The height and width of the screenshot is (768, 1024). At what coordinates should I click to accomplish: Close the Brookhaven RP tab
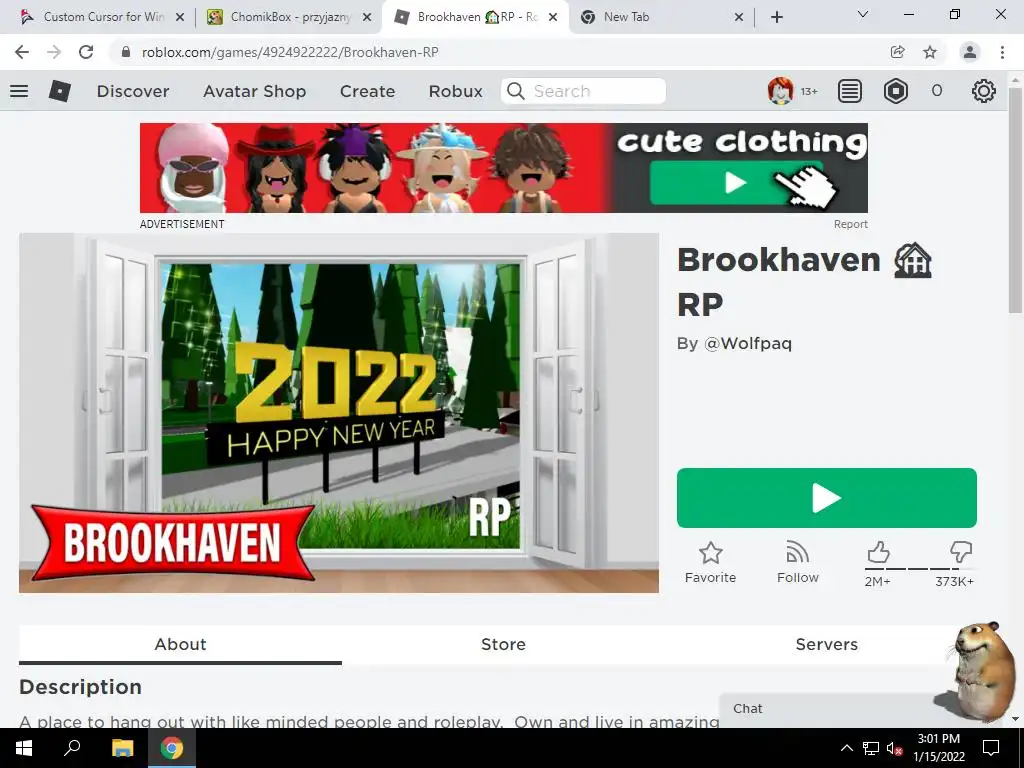coord(553,17)
